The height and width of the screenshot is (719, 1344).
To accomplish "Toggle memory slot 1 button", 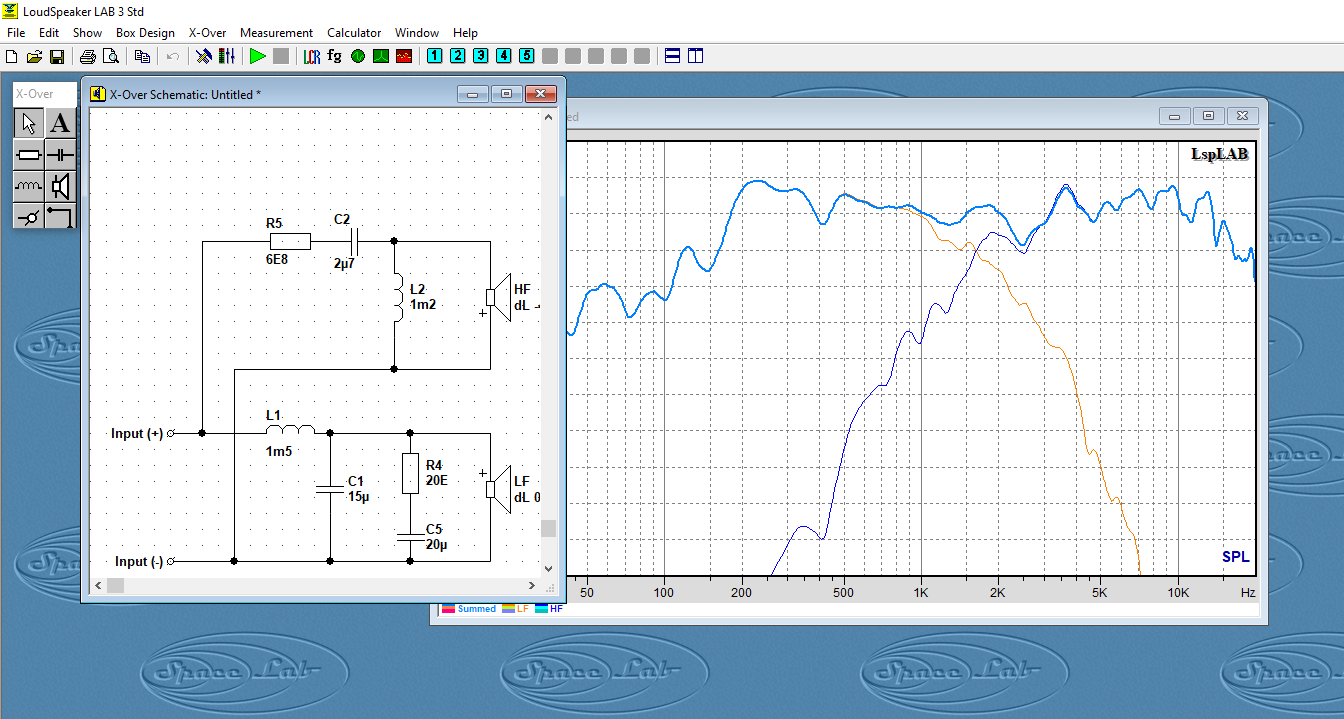I will click(434, 56).
